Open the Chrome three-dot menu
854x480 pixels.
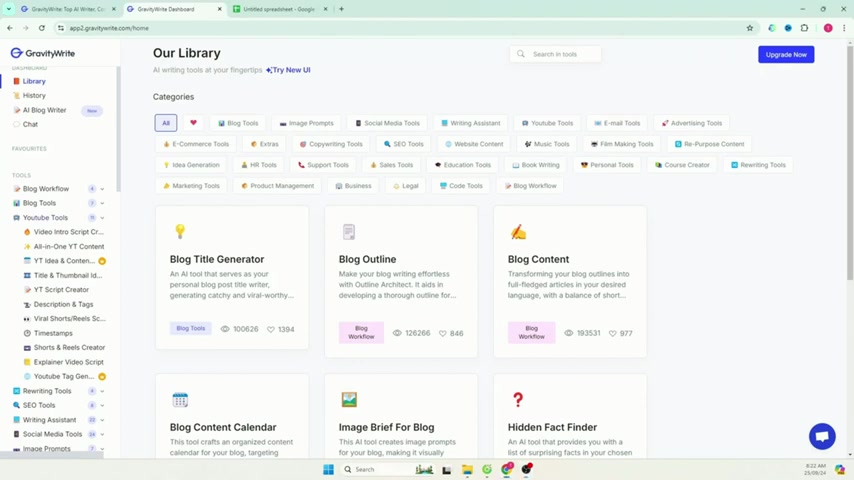tap(844, 28)
